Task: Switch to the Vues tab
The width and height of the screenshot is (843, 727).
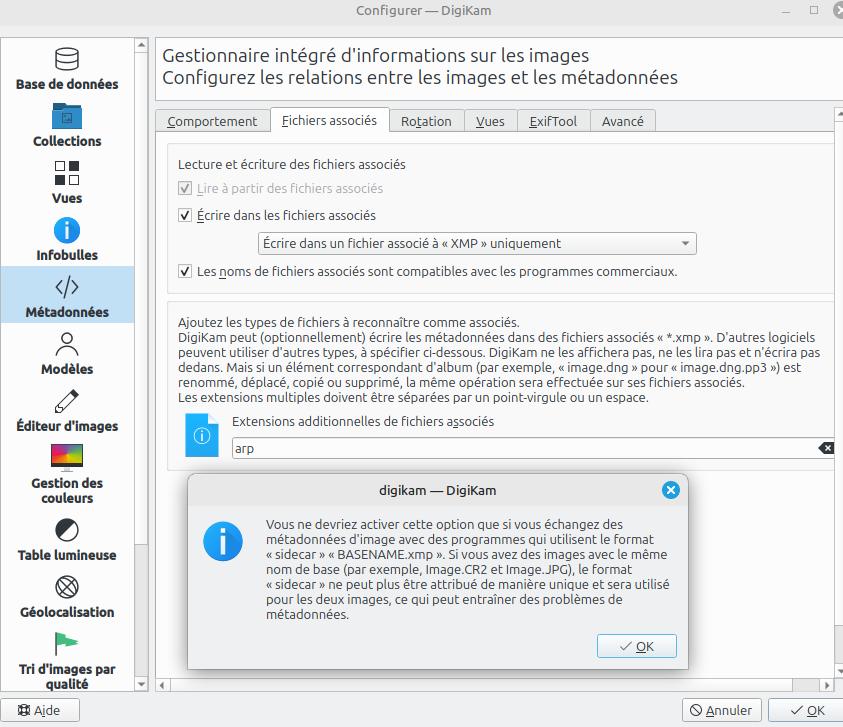Action: pyautogui.click(x=490, y=121)
